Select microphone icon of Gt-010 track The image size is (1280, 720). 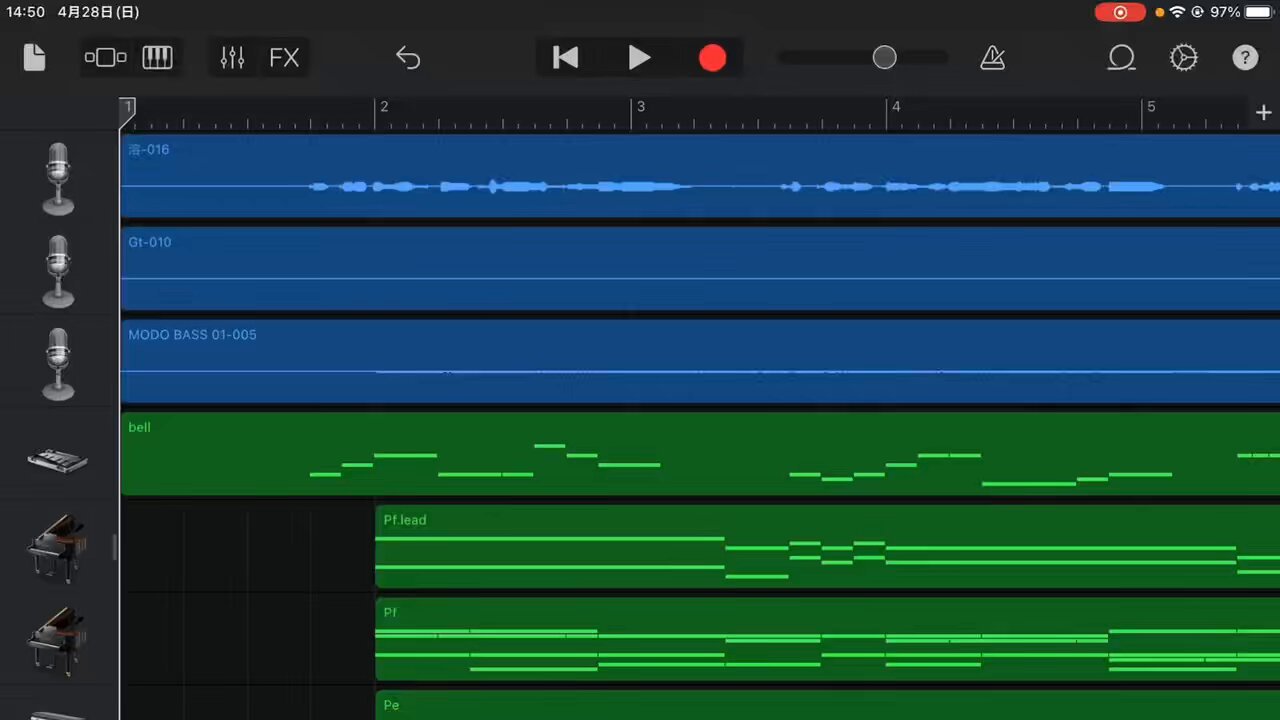58,271
